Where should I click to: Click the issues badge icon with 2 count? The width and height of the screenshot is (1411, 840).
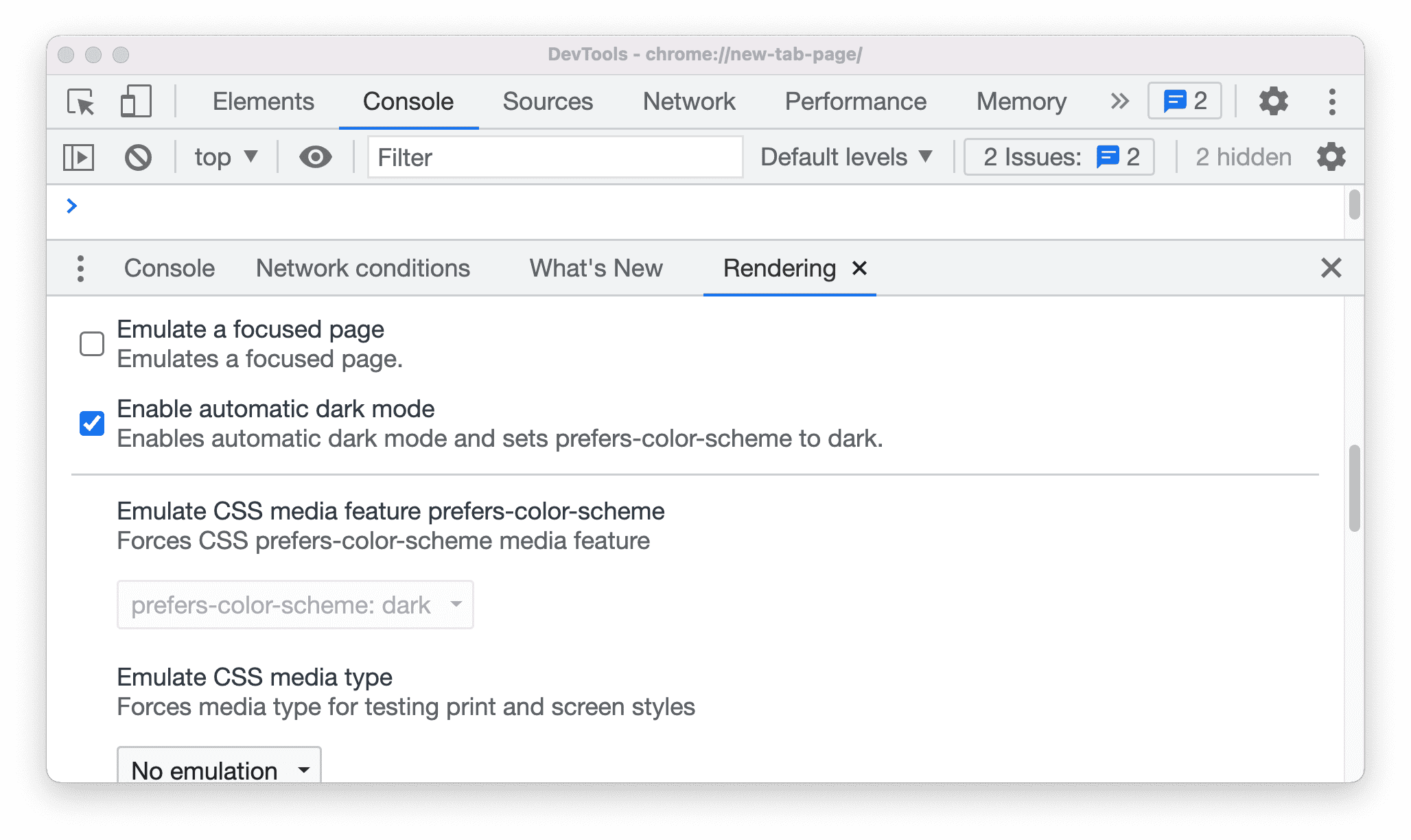pos(1185,101)
